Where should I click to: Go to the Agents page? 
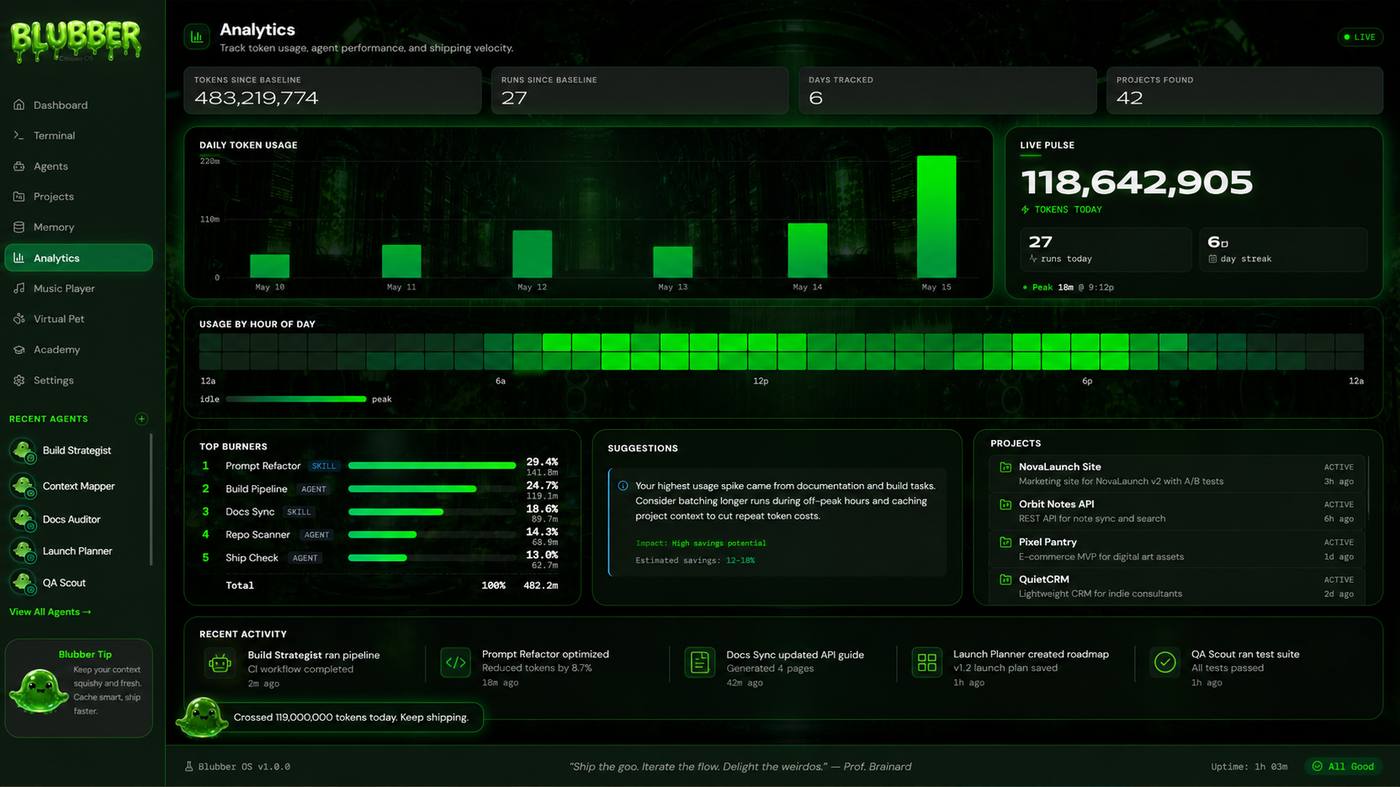[78, 166]
